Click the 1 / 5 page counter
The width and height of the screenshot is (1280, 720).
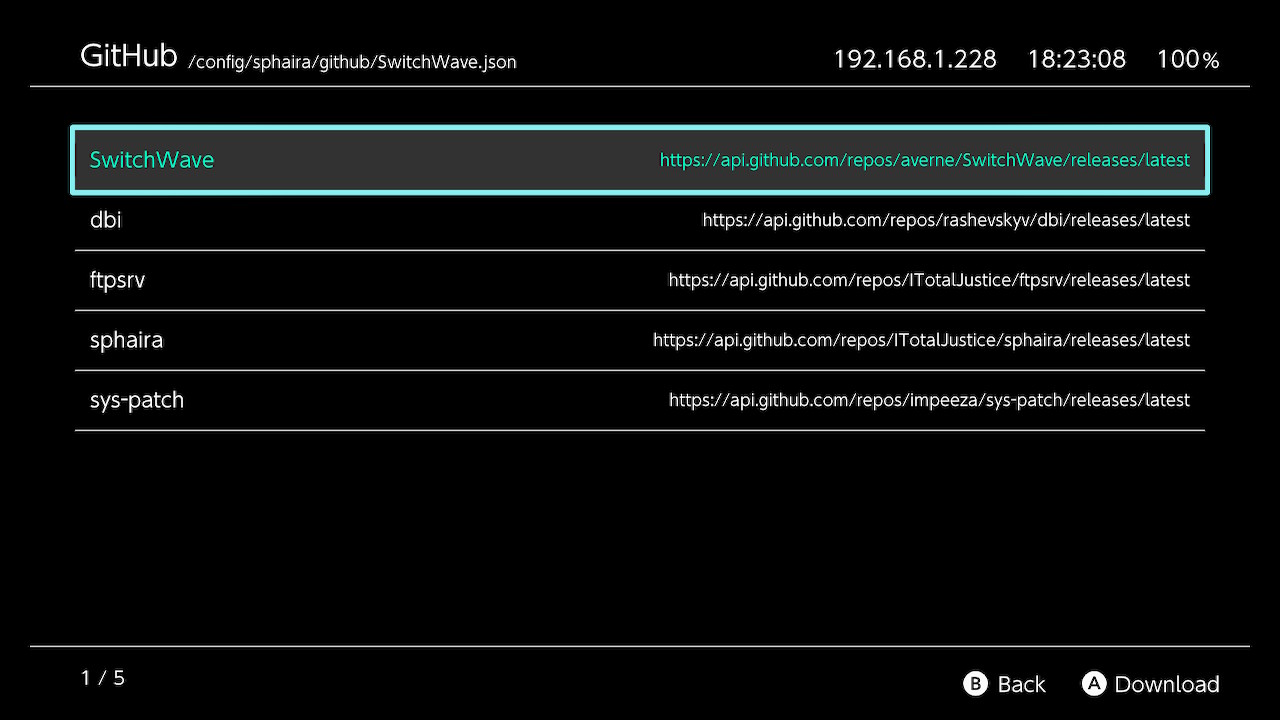[x=103, y=678]
